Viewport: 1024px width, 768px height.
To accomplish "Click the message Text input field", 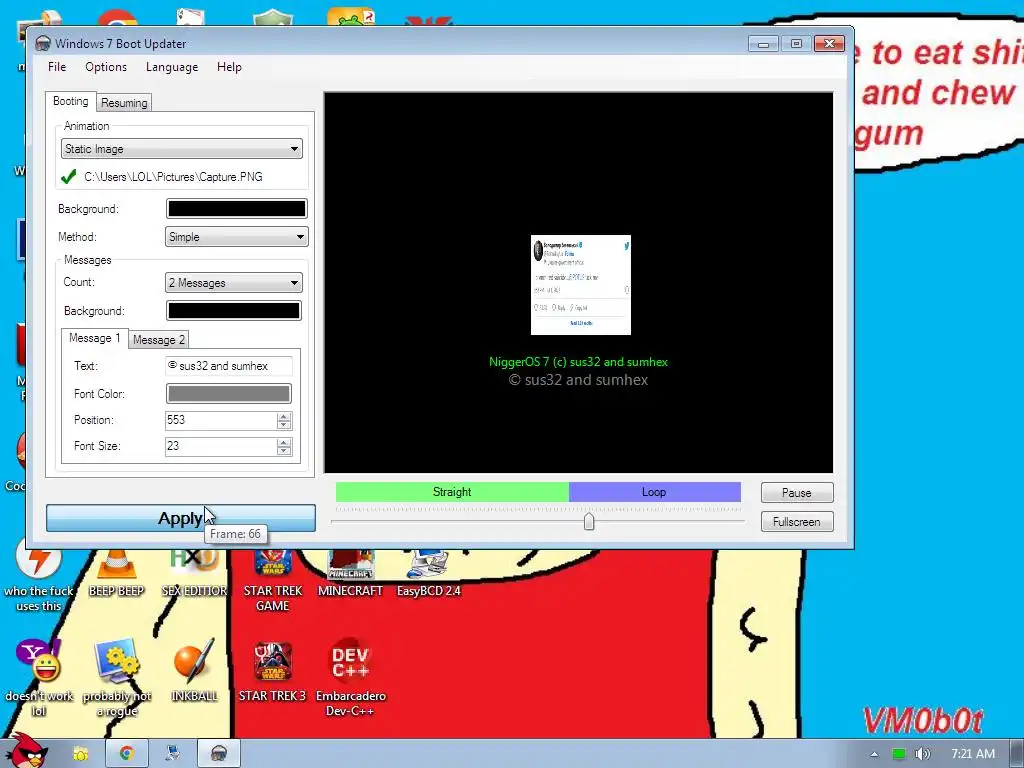I will [229, 366].
